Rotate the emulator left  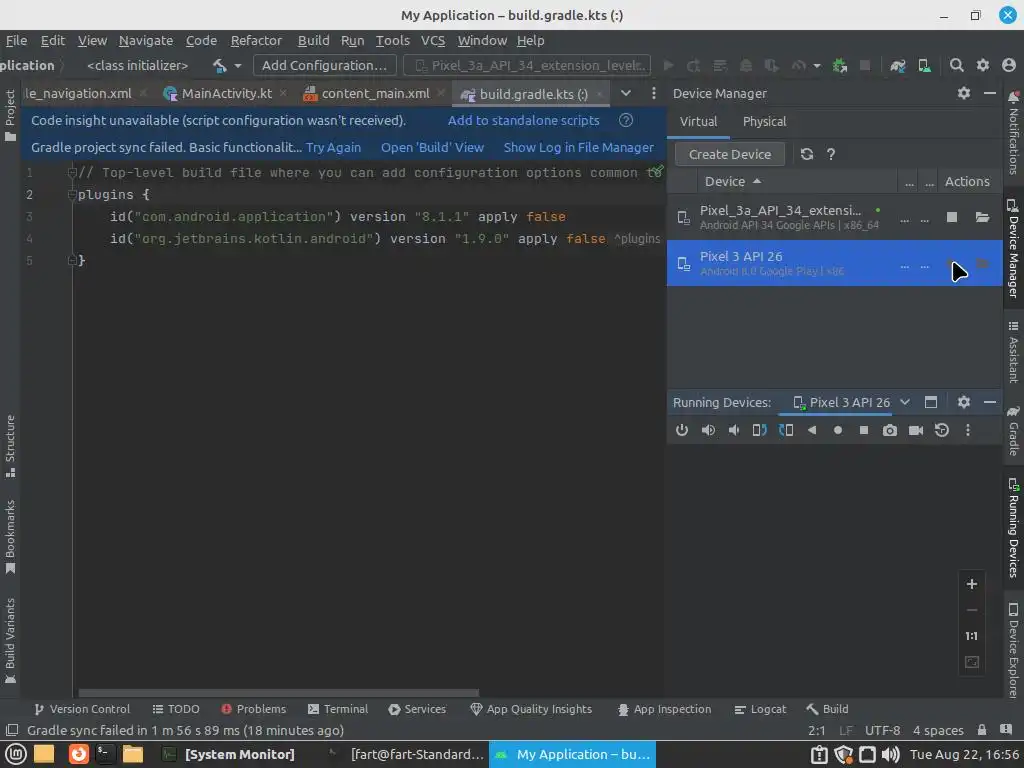pyautogui.click(x=760, y=430)
